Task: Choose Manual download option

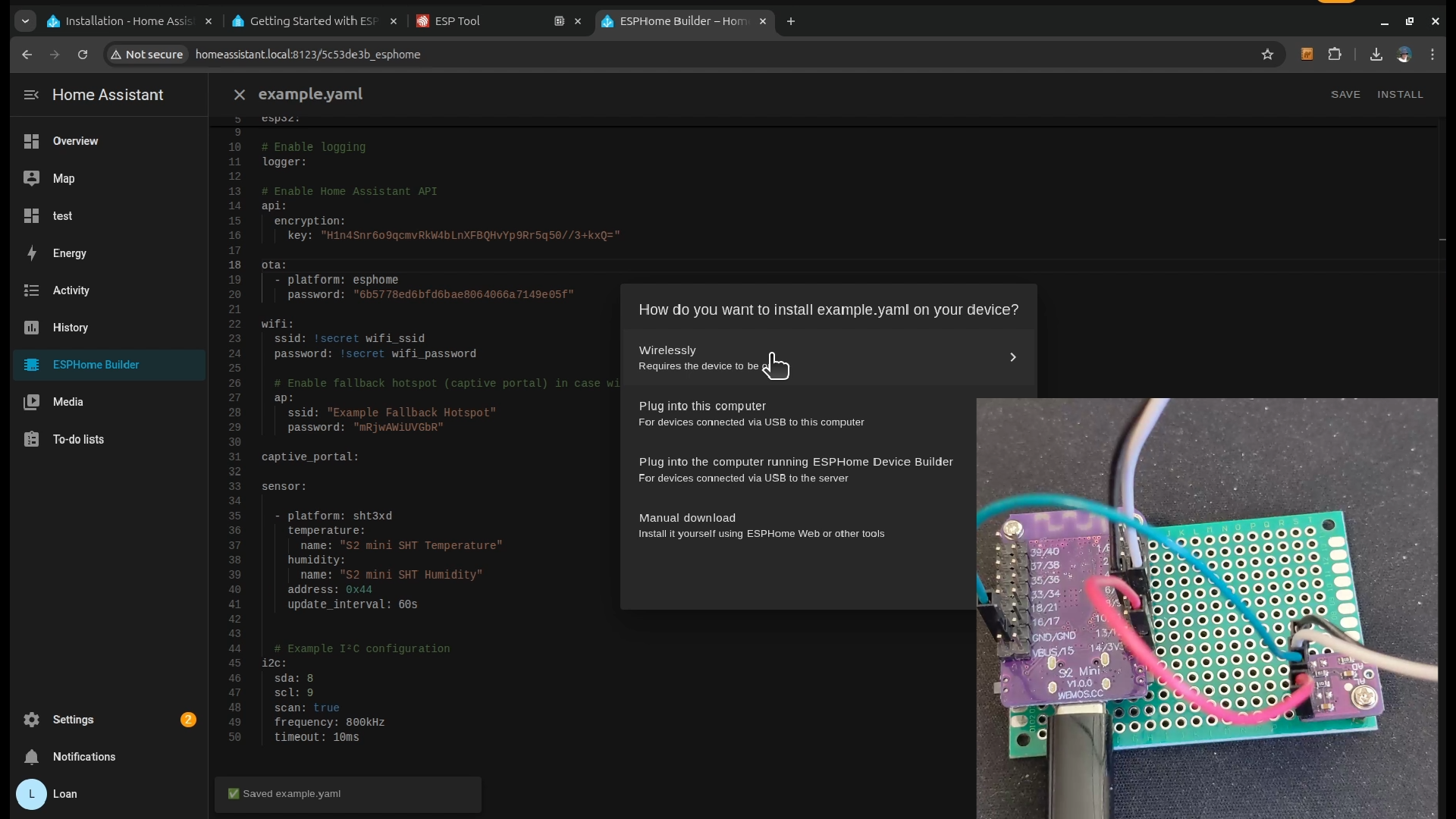Action: tap(799, 525)
